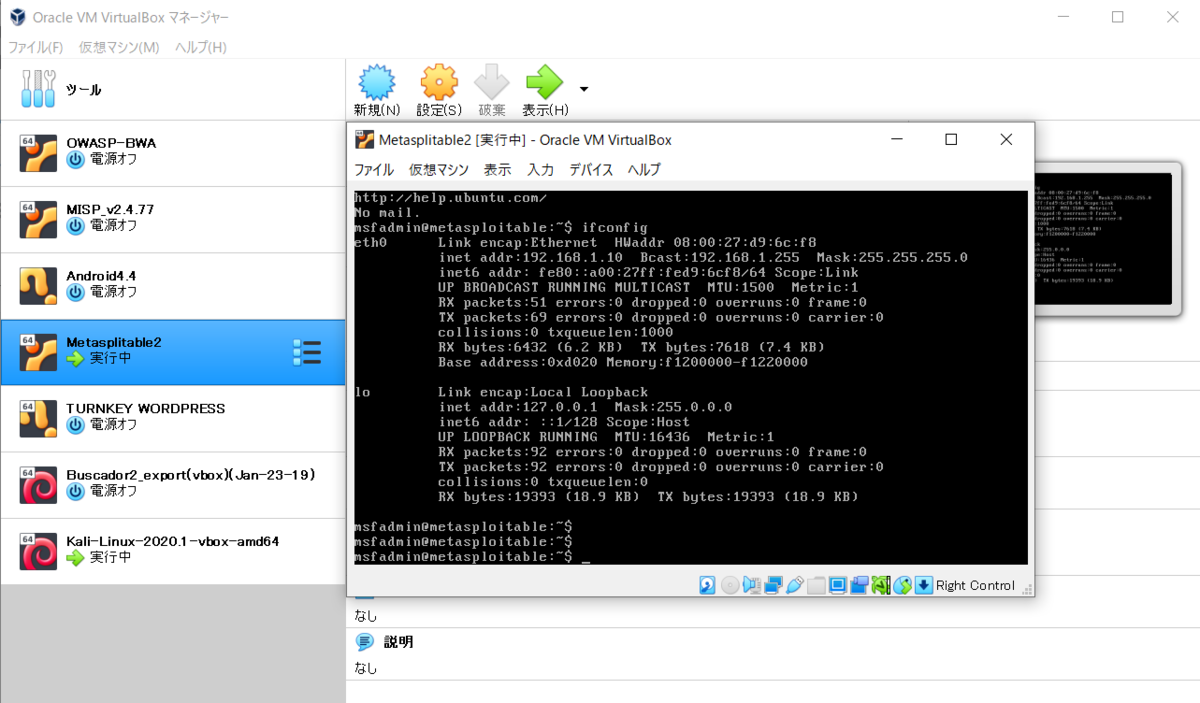Select the Kali-Linux-2020.1-vbox-amd64 virtual machine

pyautogui.click(x=172, y=551)
